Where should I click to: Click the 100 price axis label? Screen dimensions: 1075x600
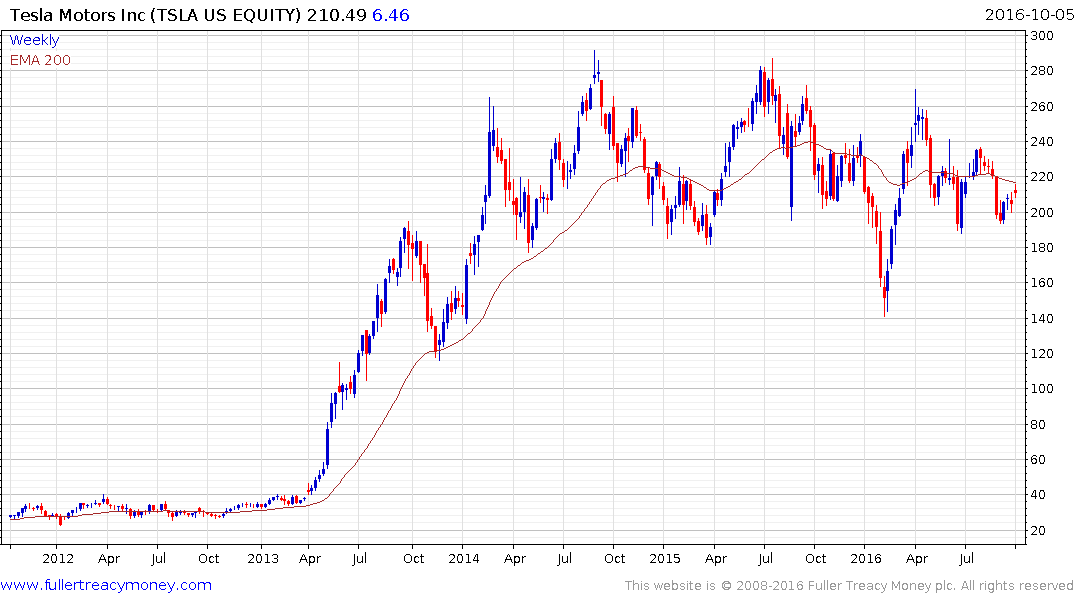pyautogui.click(x=1042, y=389)
